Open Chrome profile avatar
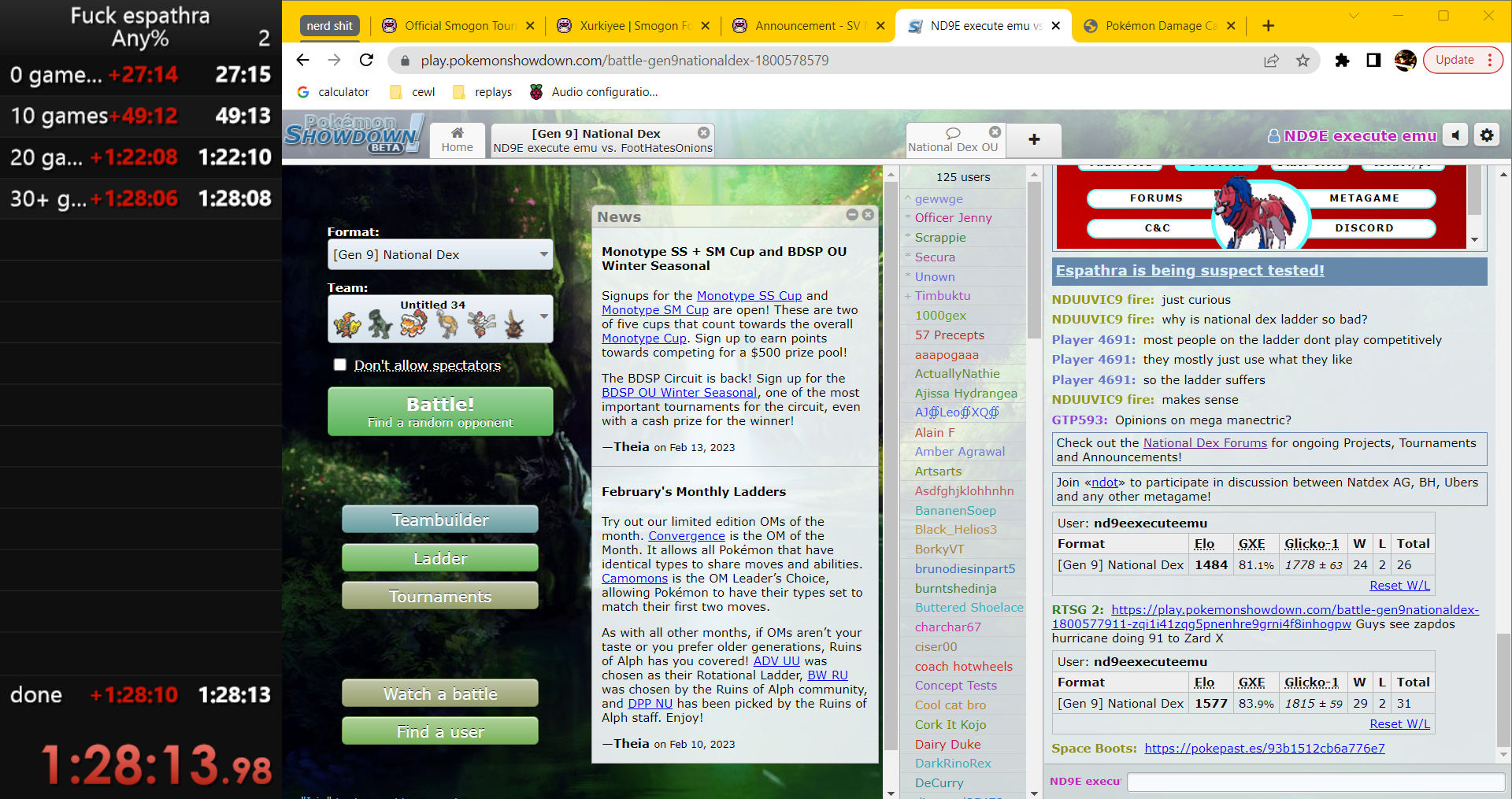 point(1405,61)
